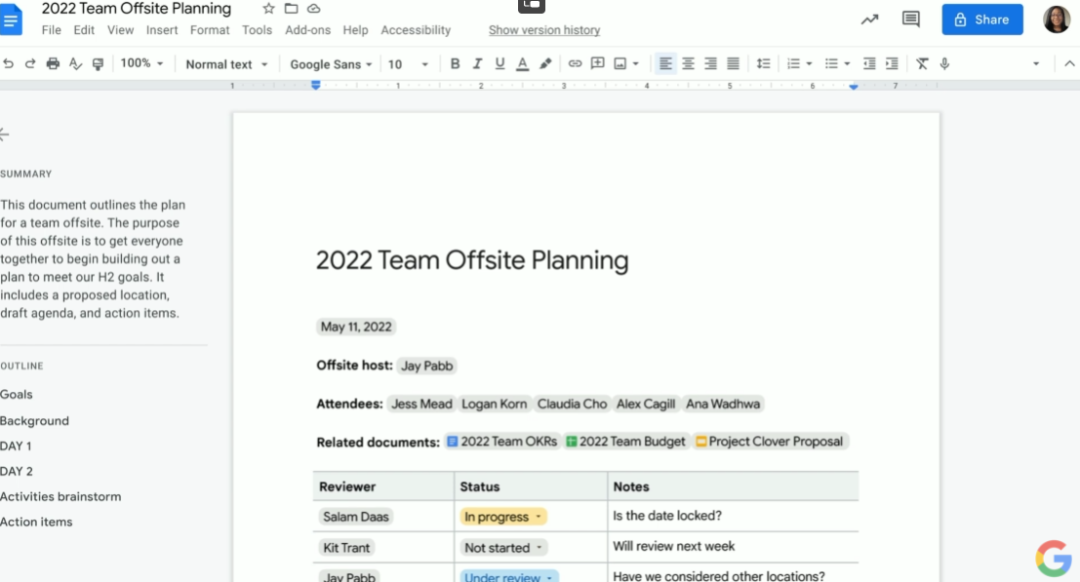1080x582 pixels.
Task: Open the editing mode dropdown arrow
Action: point(1036,64)
